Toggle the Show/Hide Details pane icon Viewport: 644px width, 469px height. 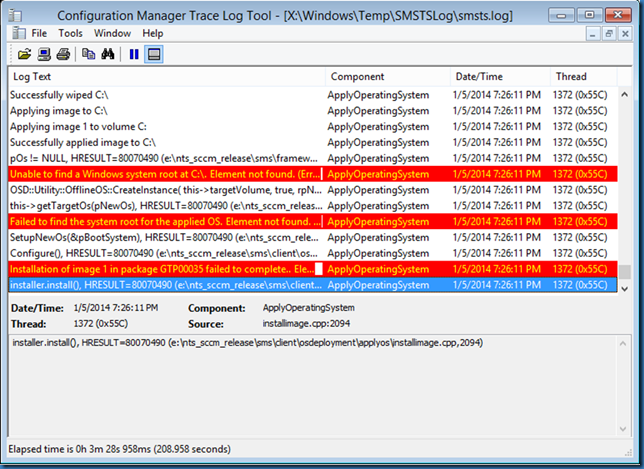tap(154, 54)
